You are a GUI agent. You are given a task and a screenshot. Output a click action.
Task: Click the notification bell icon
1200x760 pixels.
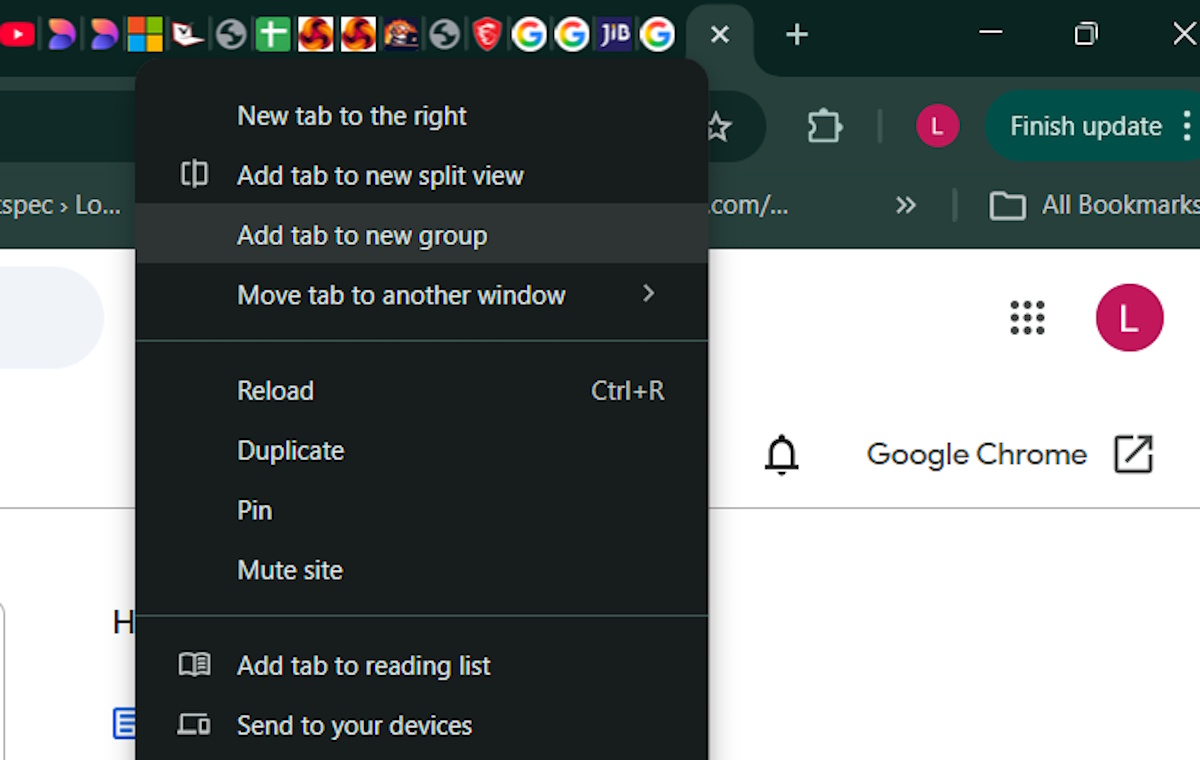[x=783, y=455]
